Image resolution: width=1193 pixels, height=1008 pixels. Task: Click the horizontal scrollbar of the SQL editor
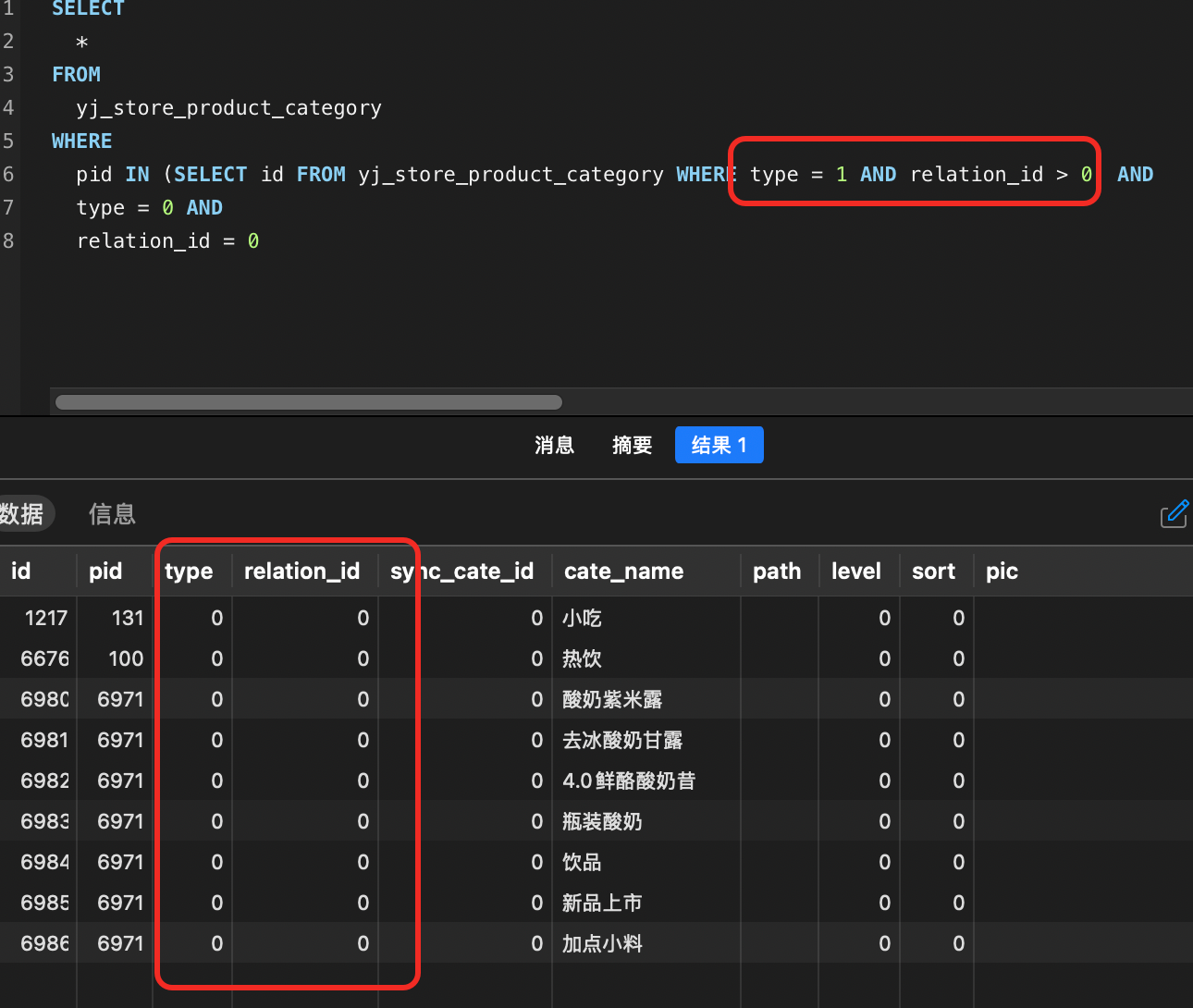[309, 402]
